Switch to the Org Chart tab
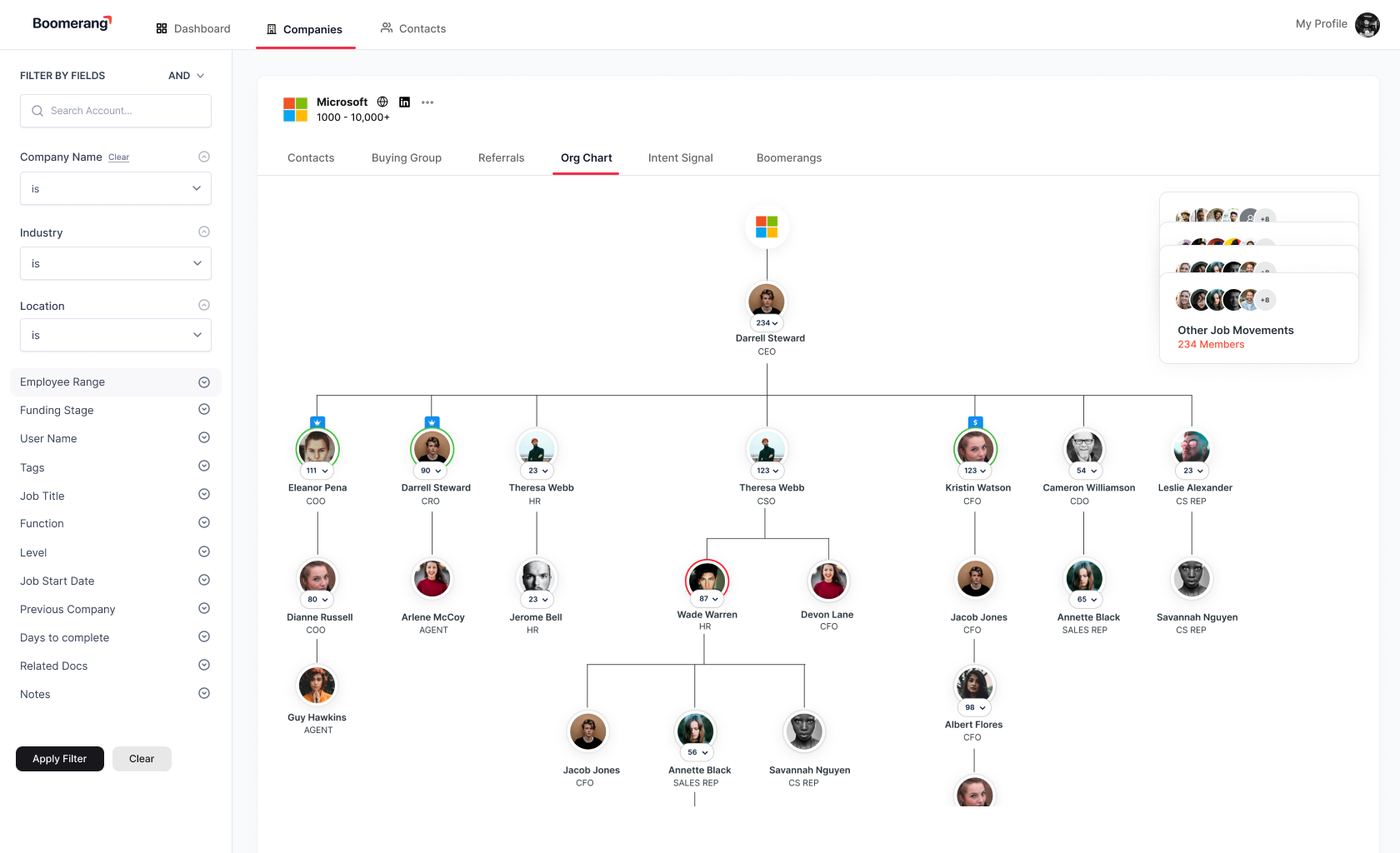This screenshot has height=853, width=1400. [586, 158]
